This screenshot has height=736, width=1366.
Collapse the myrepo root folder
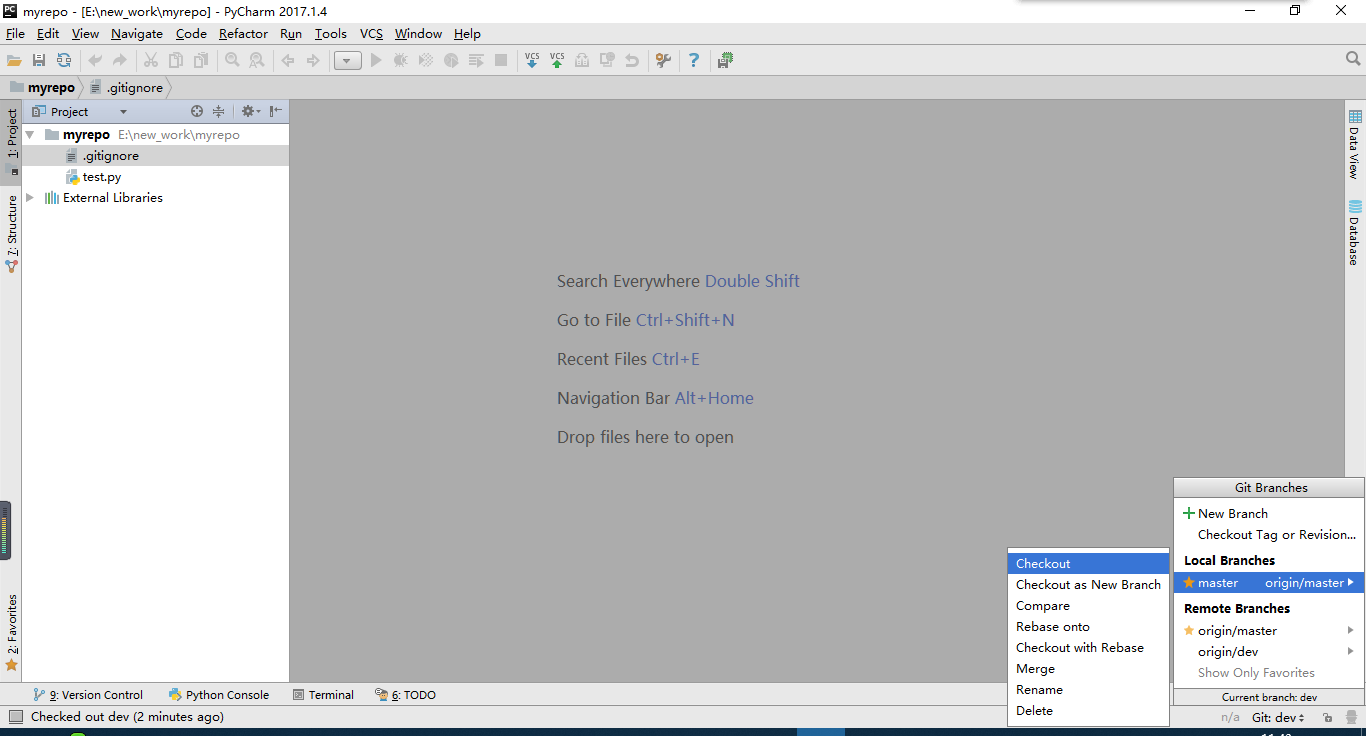30,135
